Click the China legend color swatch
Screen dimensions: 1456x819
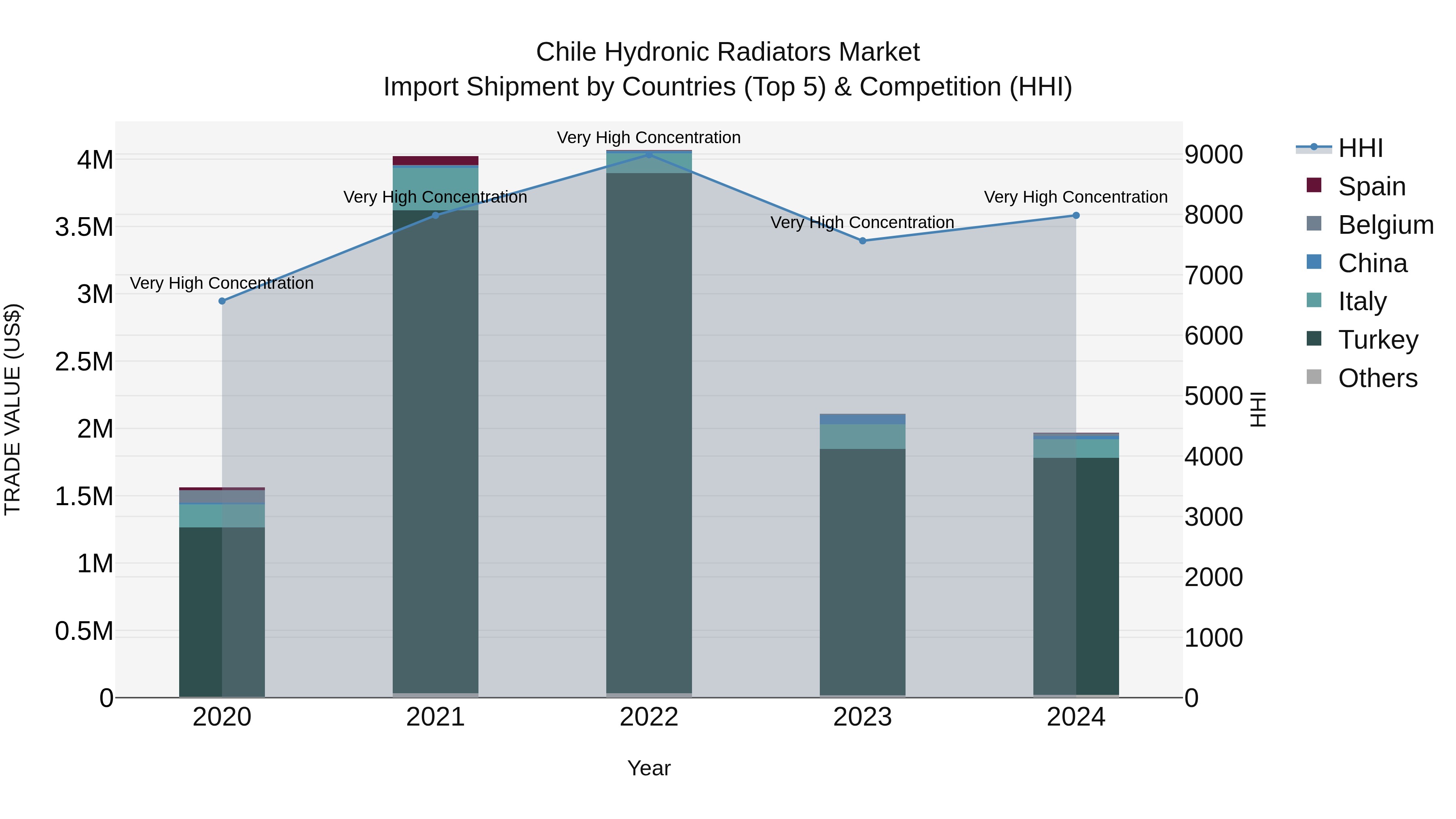(x=1314, y=262)
